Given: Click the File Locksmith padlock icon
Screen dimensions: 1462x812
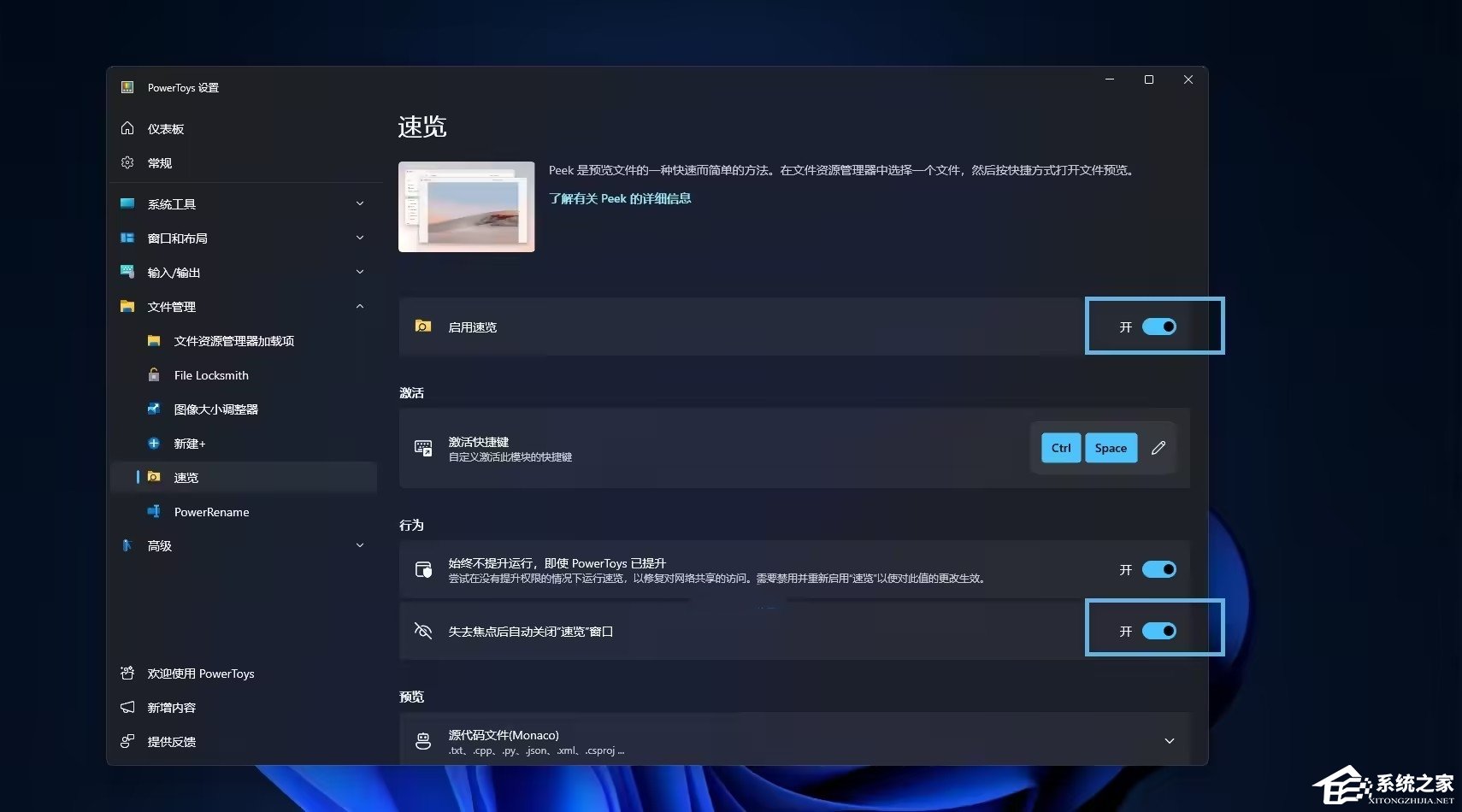Looking at the screenshot, I should point(154,374).
